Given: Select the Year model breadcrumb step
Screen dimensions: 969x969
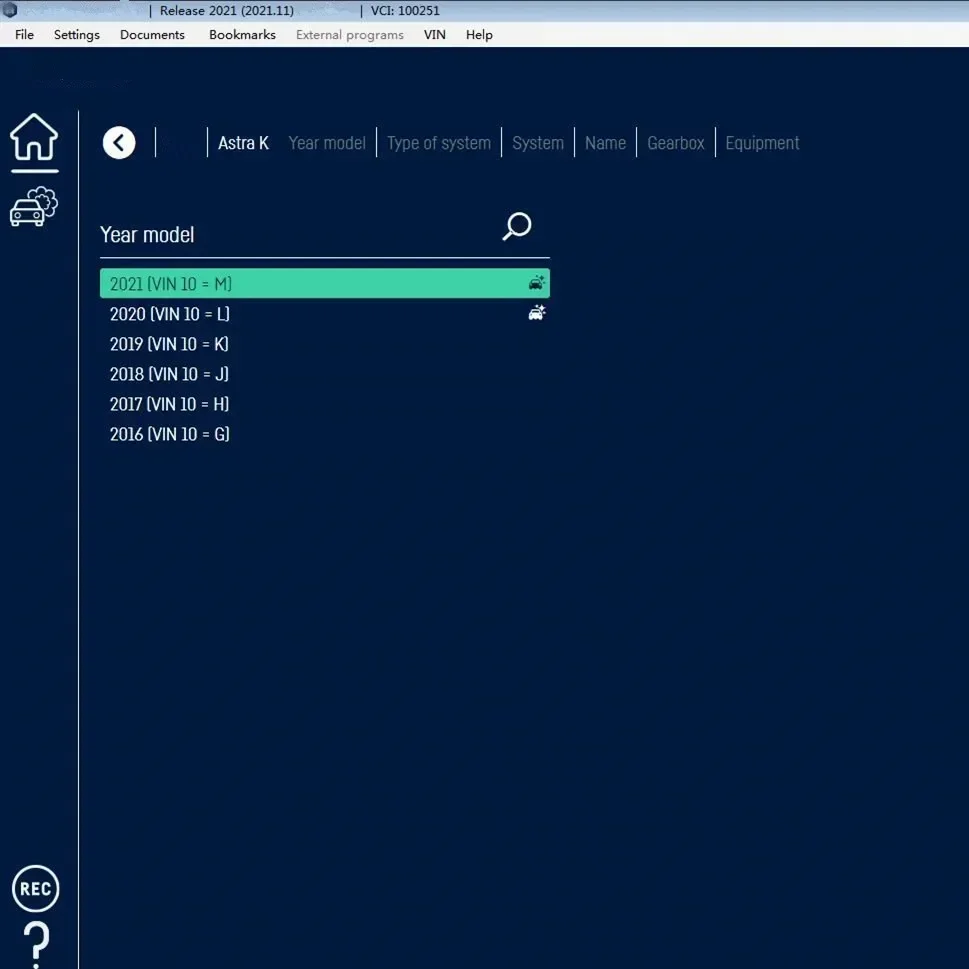Looking at the screenshot, I should 327,143.
